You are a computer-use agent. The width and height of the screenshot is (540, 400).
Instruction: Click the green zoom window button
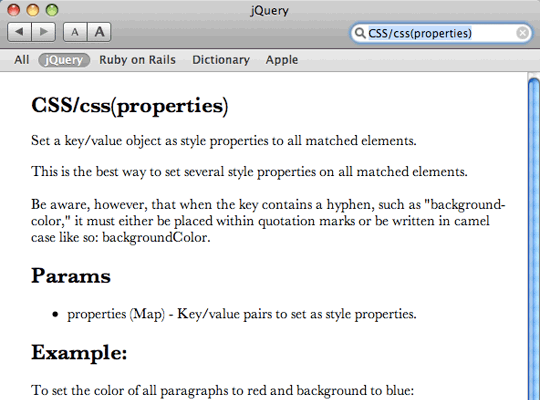pyautogui.click(x=52, y=10)
